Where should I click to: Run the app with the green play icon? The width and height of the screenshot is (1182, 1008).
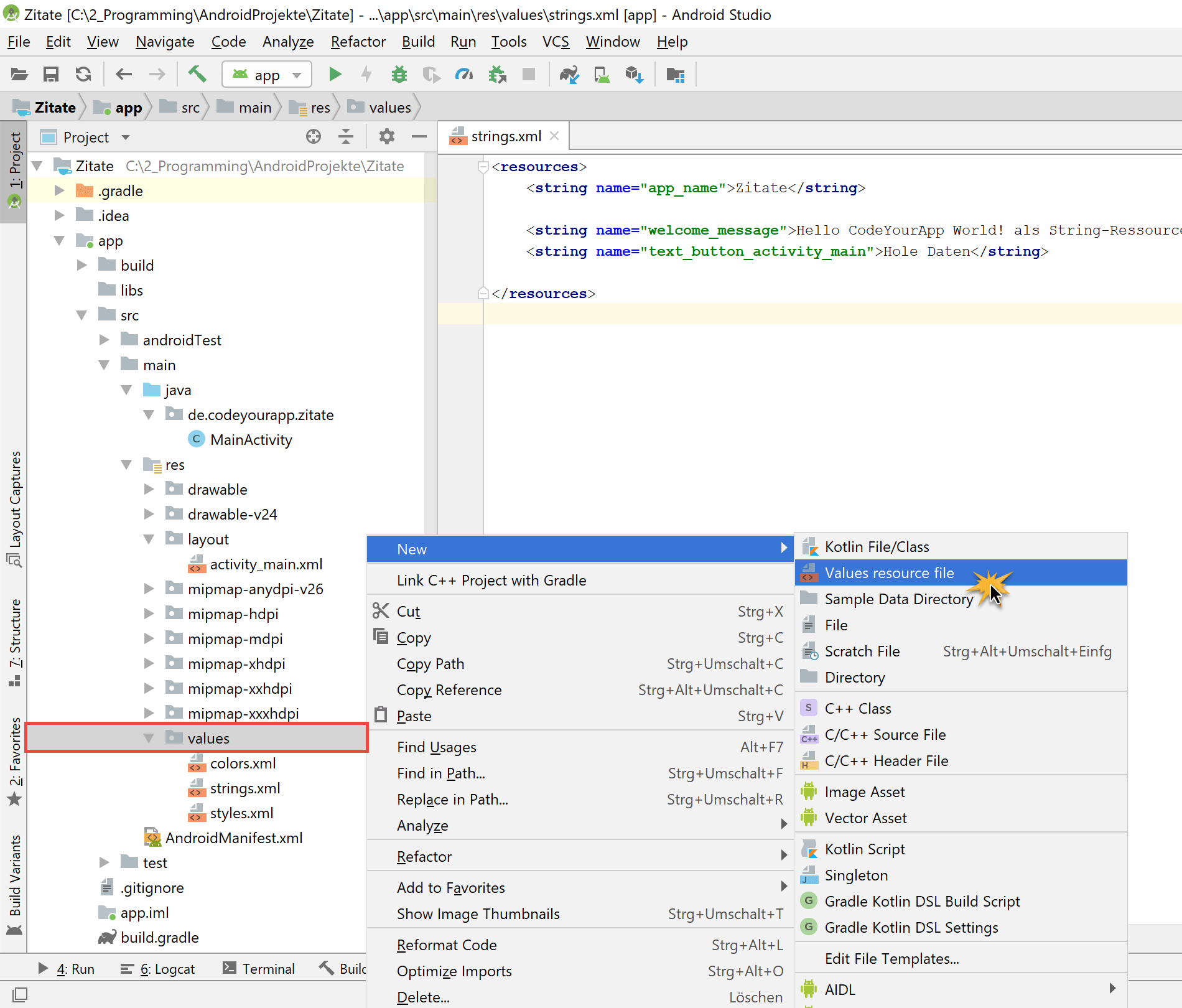point(335,75)
